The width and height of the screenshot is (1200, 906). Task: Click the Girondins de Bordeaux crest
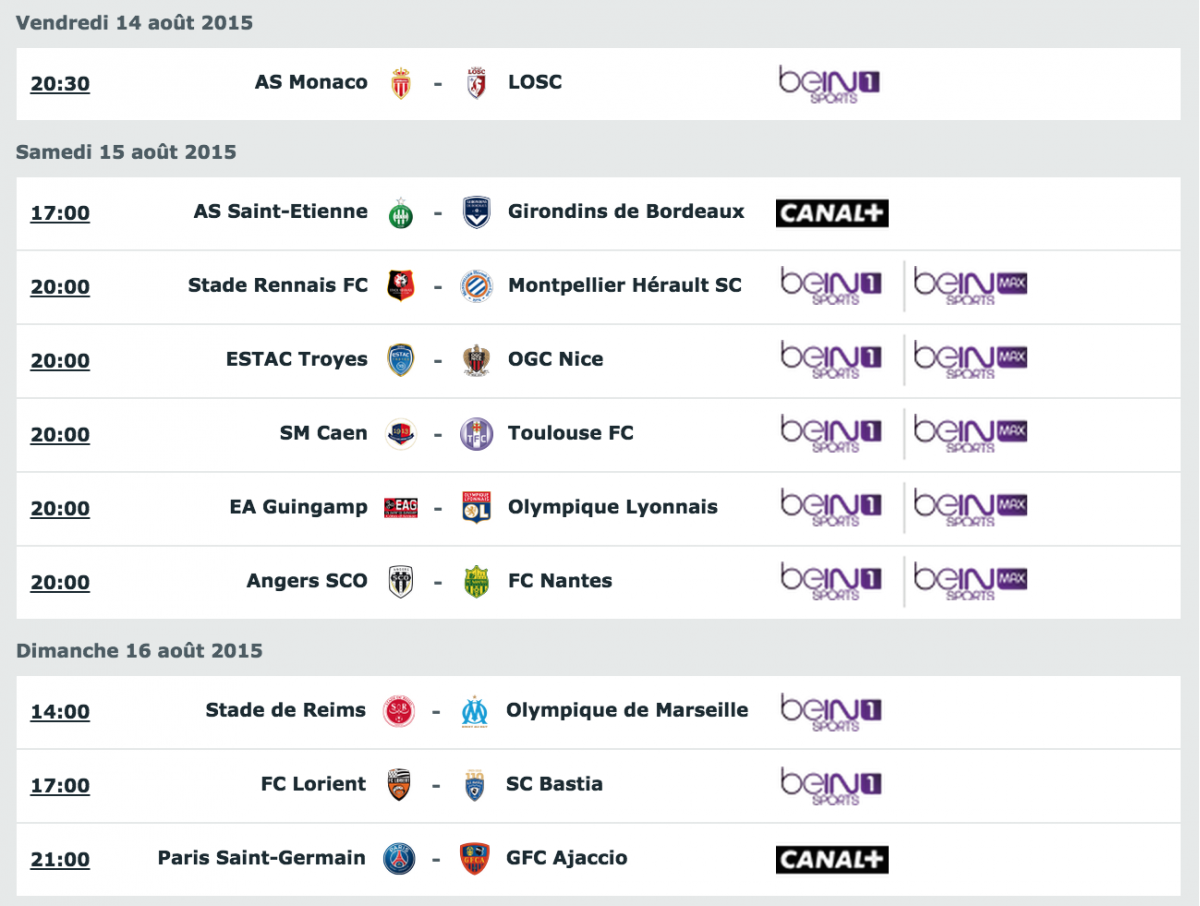[x=476, y=212]
